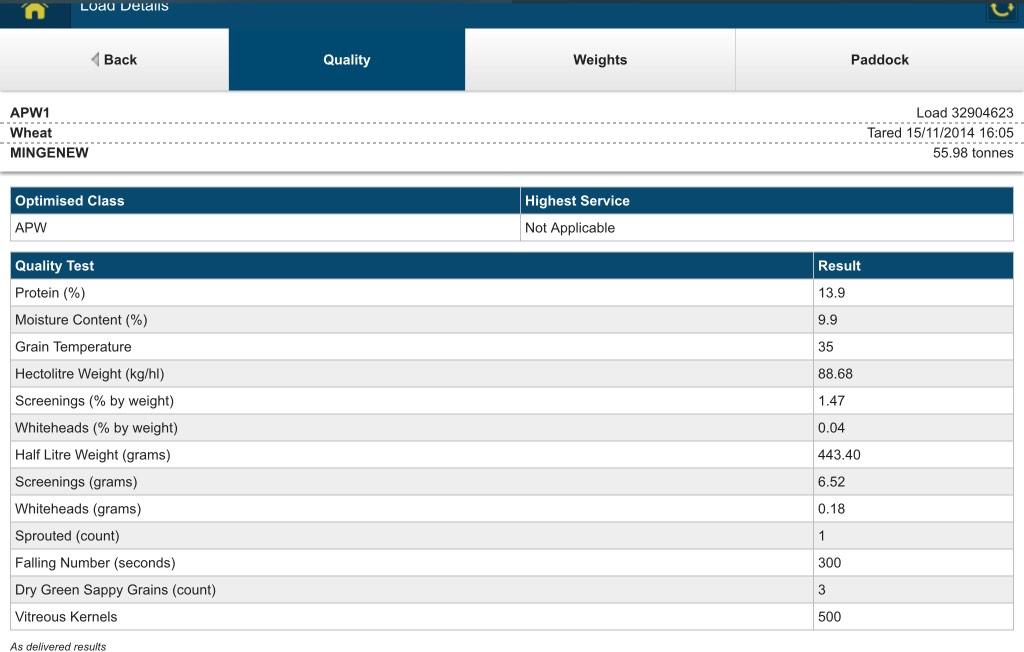Click the 35 grain temperature value
The height and width of the screenshot is (652, 1024).
pos(825,347)
